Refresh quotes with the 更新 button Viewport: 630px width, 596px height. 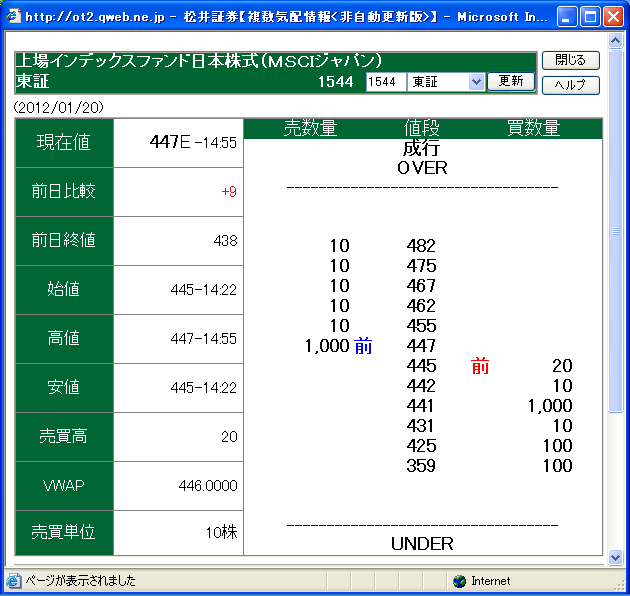coord(510,81)
